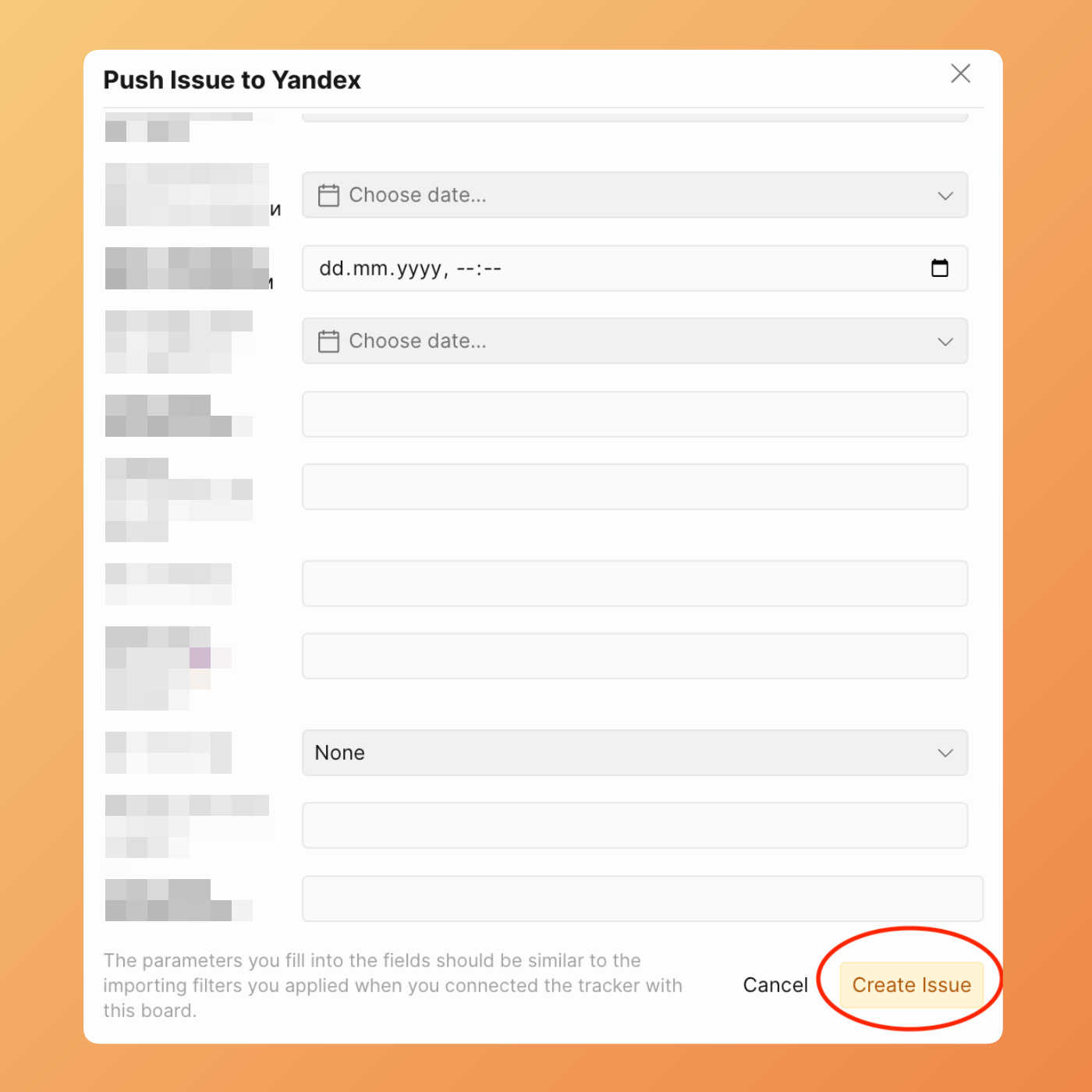Screen dimensions: 1092x1092
Task: Expand the lower Choose date chevron
Action: tap(945, 341)
